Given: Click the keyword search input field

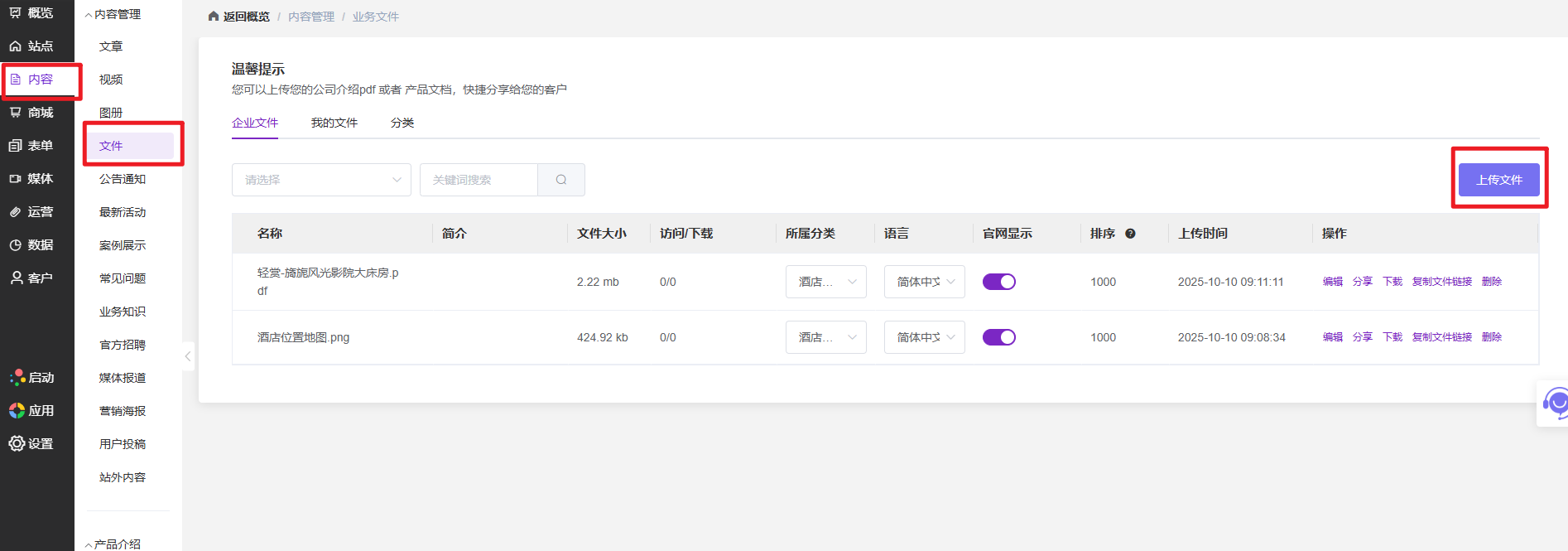Looking at the screenshot, I should click(479, 180).
